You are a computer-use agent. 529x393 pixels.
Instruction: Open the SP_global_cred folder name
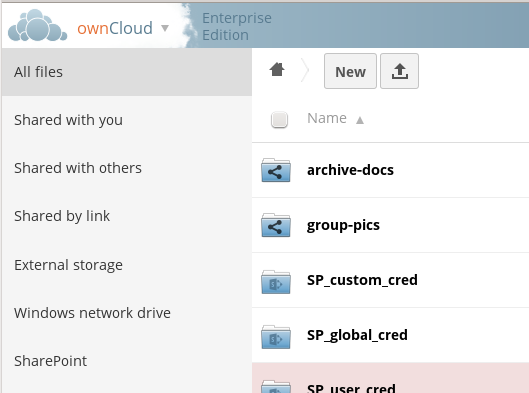357,335
